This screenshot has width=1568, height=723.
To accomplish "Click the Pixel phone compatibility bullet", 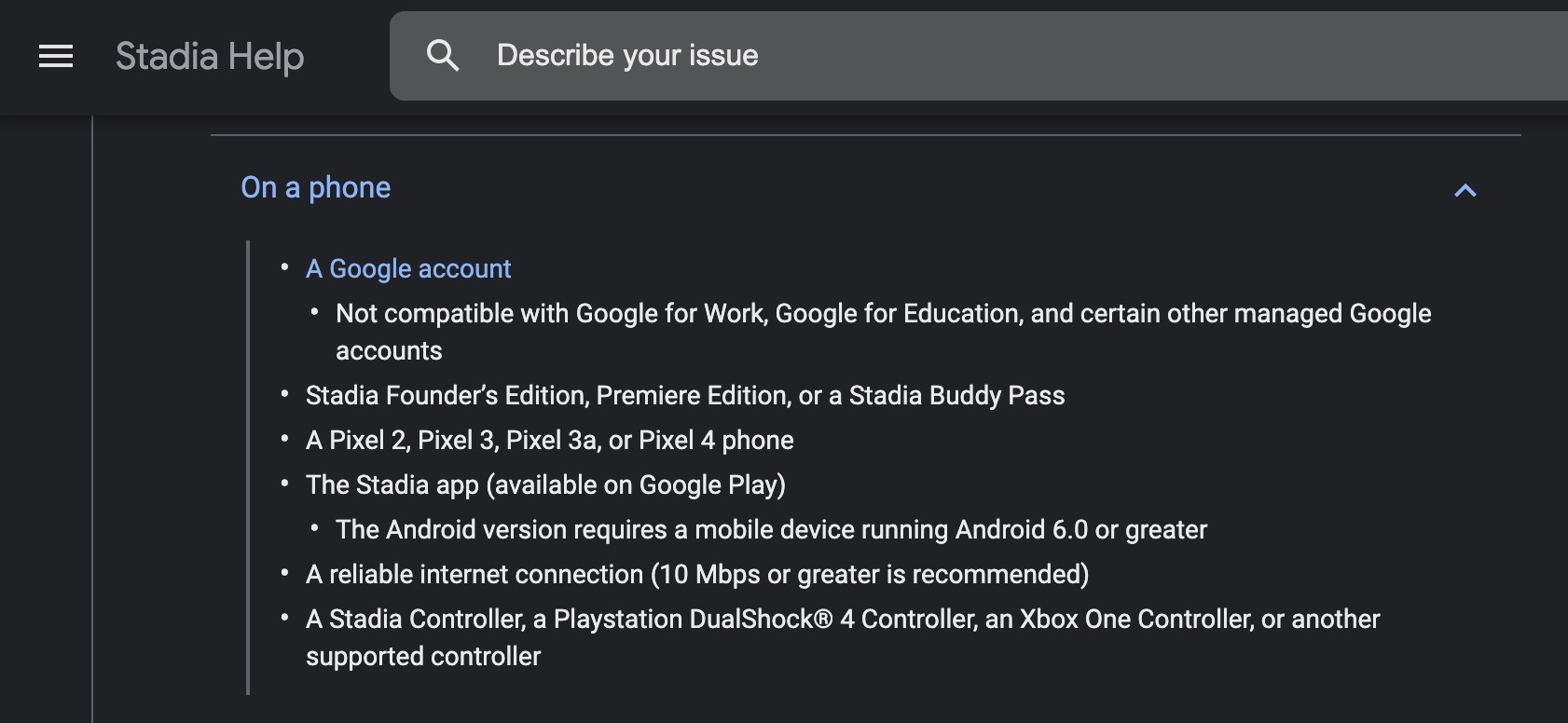I will coord(550,440).
